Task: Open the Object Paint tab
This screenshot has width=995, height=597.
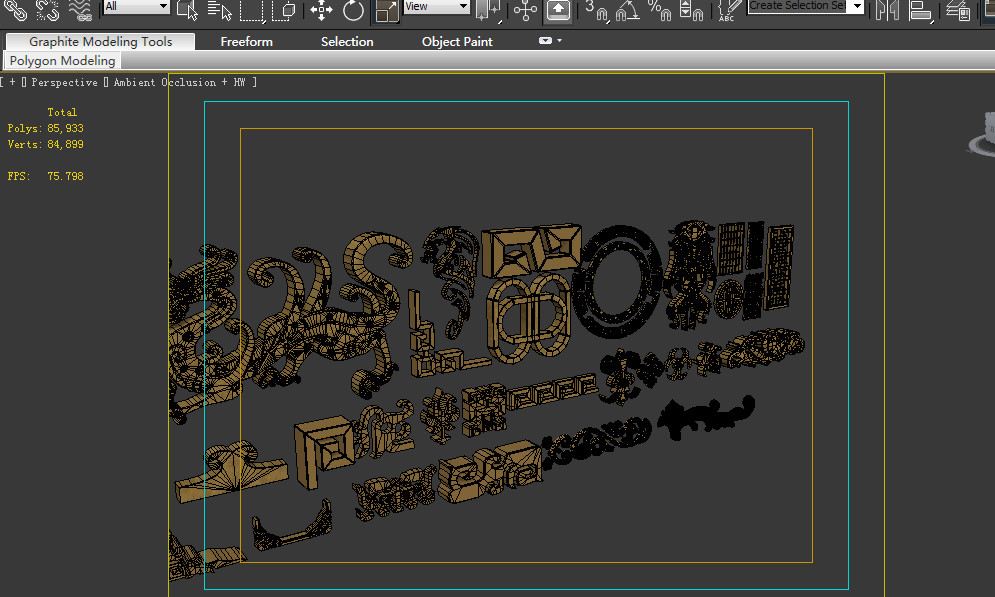Action: tap(457, 42)
